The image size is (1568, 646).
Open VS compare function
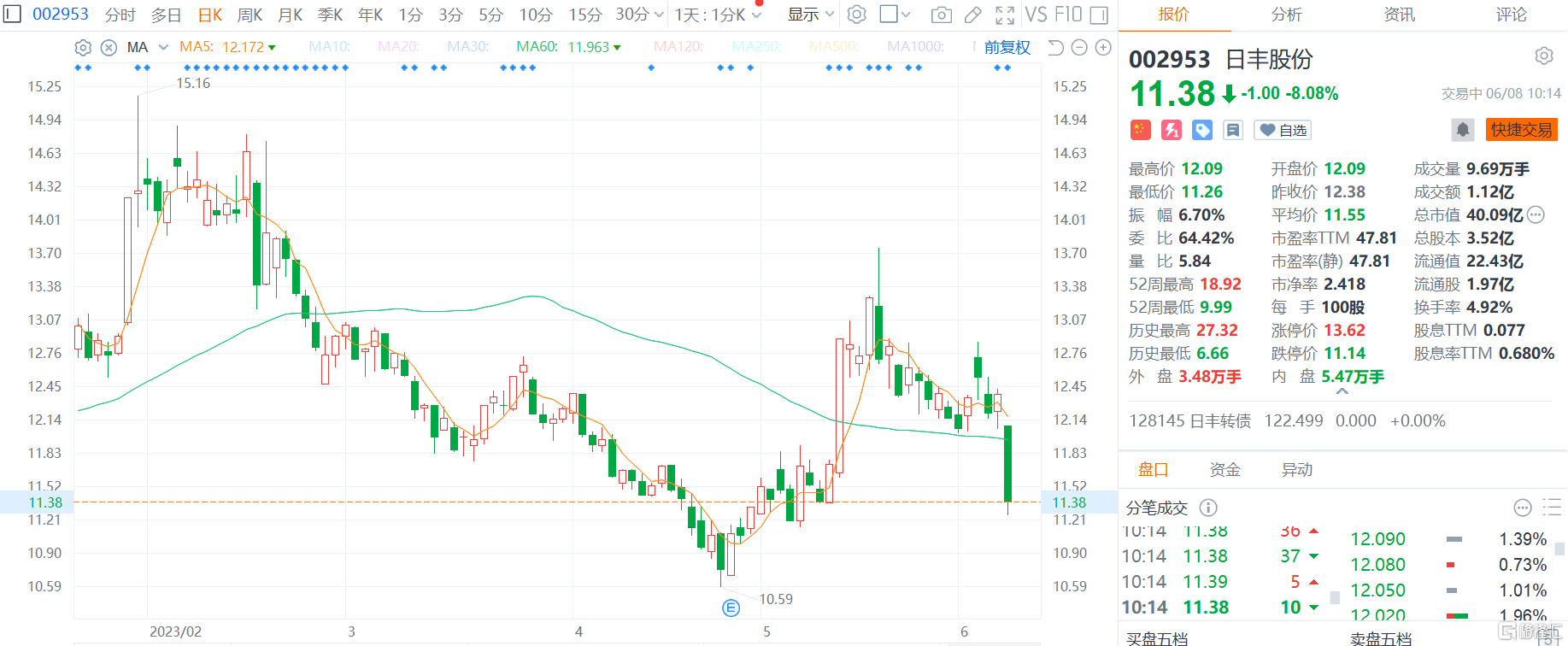[x=1036, y=15]
